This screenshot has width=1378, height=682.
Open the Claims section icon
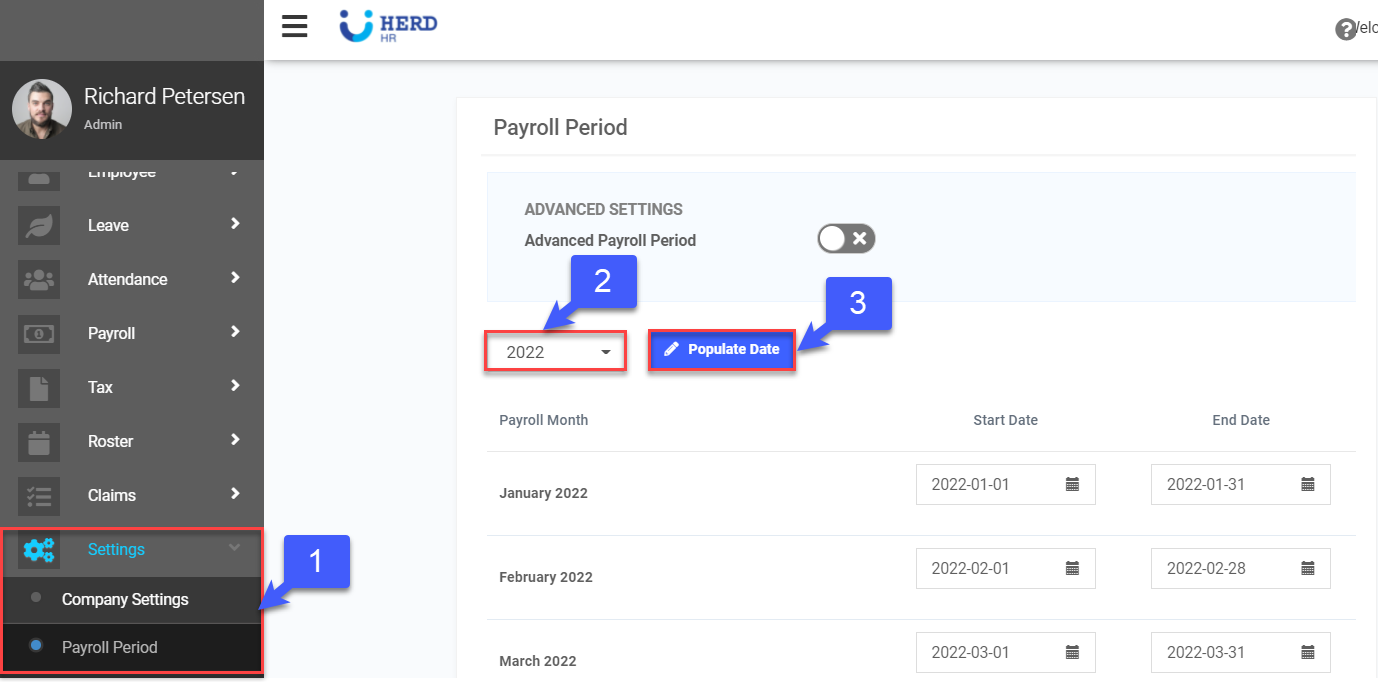click(39, 495)
